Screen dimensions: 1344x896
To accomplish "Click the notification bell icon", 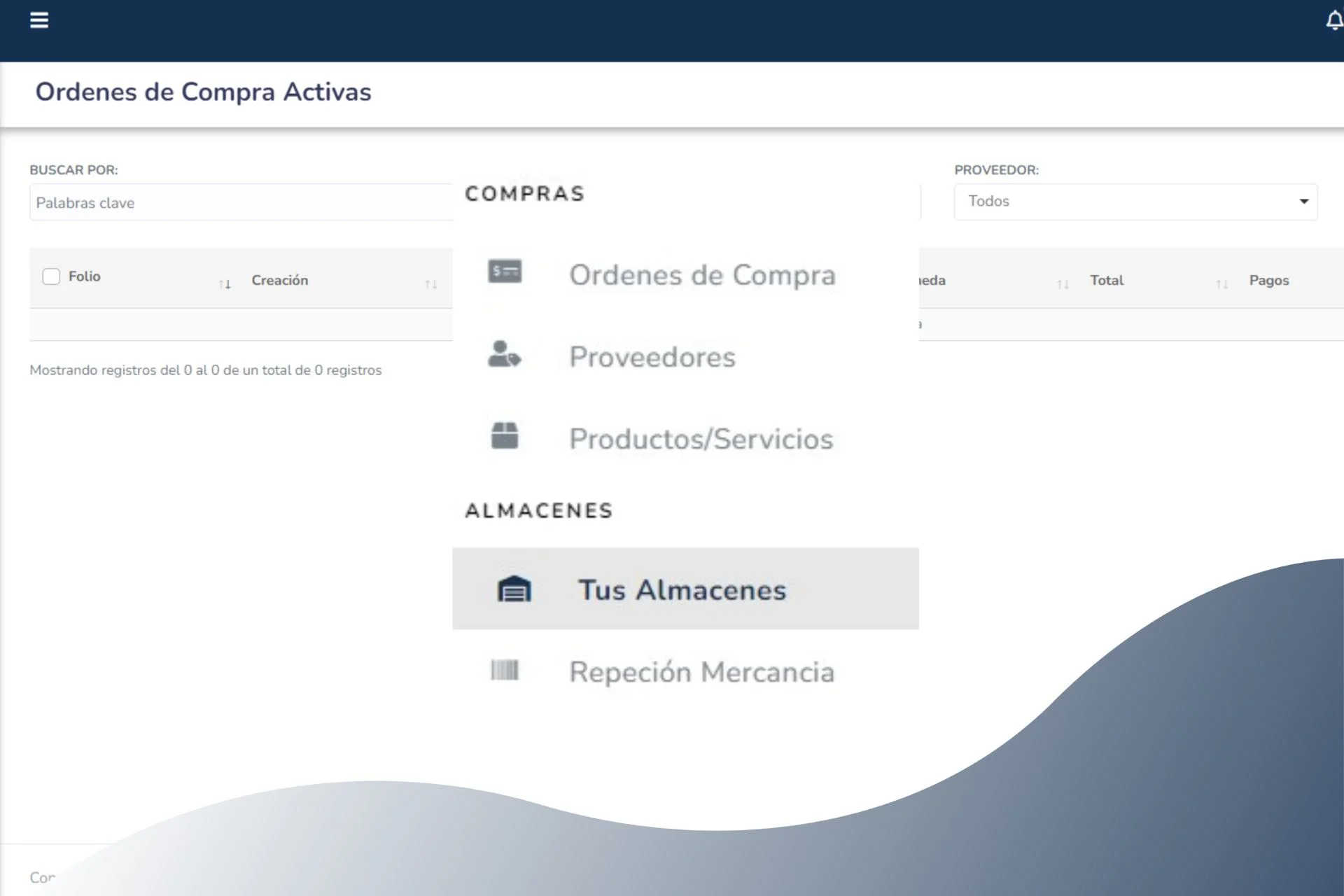I will click(1334, 21).
